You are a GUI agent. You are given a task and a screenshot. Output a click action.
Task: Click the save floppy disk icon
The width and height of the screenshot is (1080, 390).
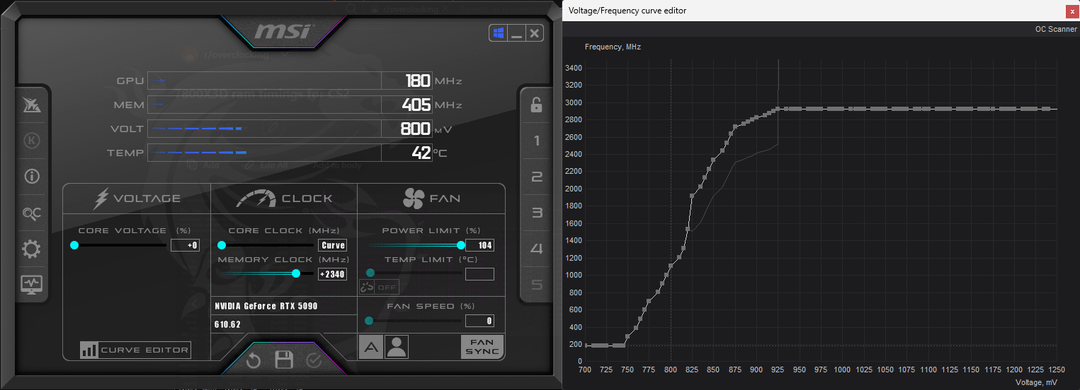284,360
